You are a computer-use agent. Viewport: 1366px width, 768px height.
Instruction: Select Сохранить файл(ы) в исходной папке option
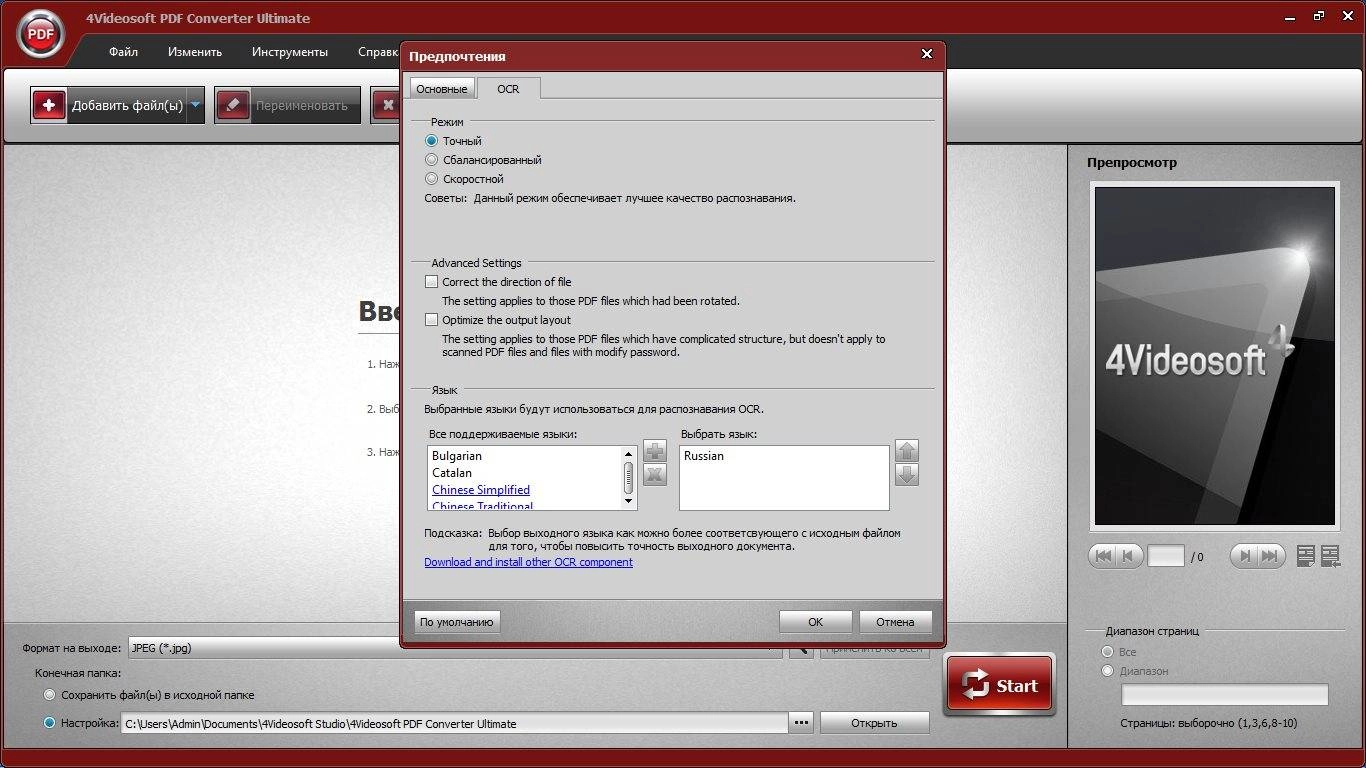pos(50,695)
